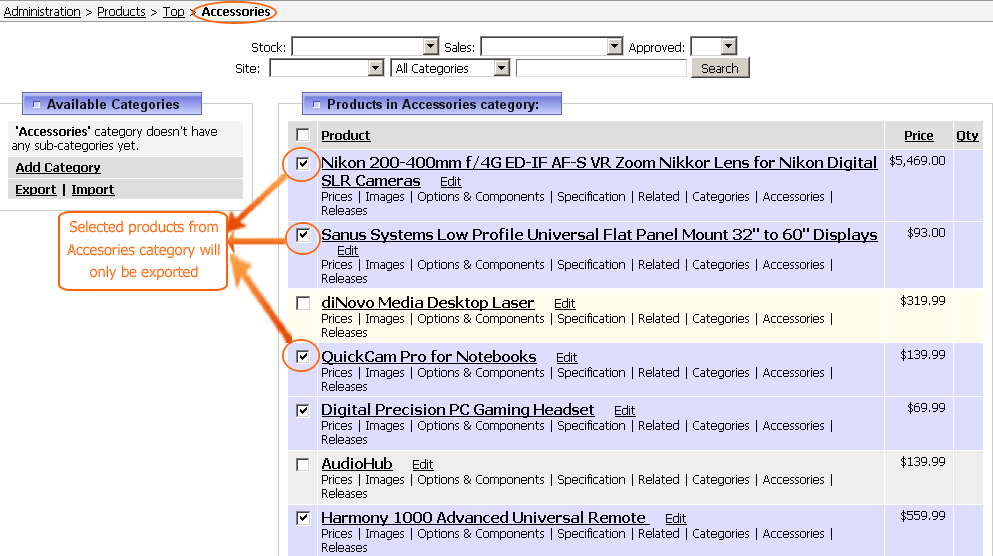Uncheck the Nikon 200-400mm lens checkbox
Viewport: 993px width, 556px height.
(303, 163)
